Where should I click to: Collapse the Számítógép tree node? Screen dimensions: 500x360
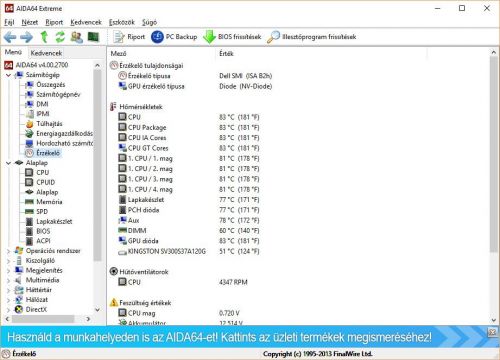tap(8, 75)
